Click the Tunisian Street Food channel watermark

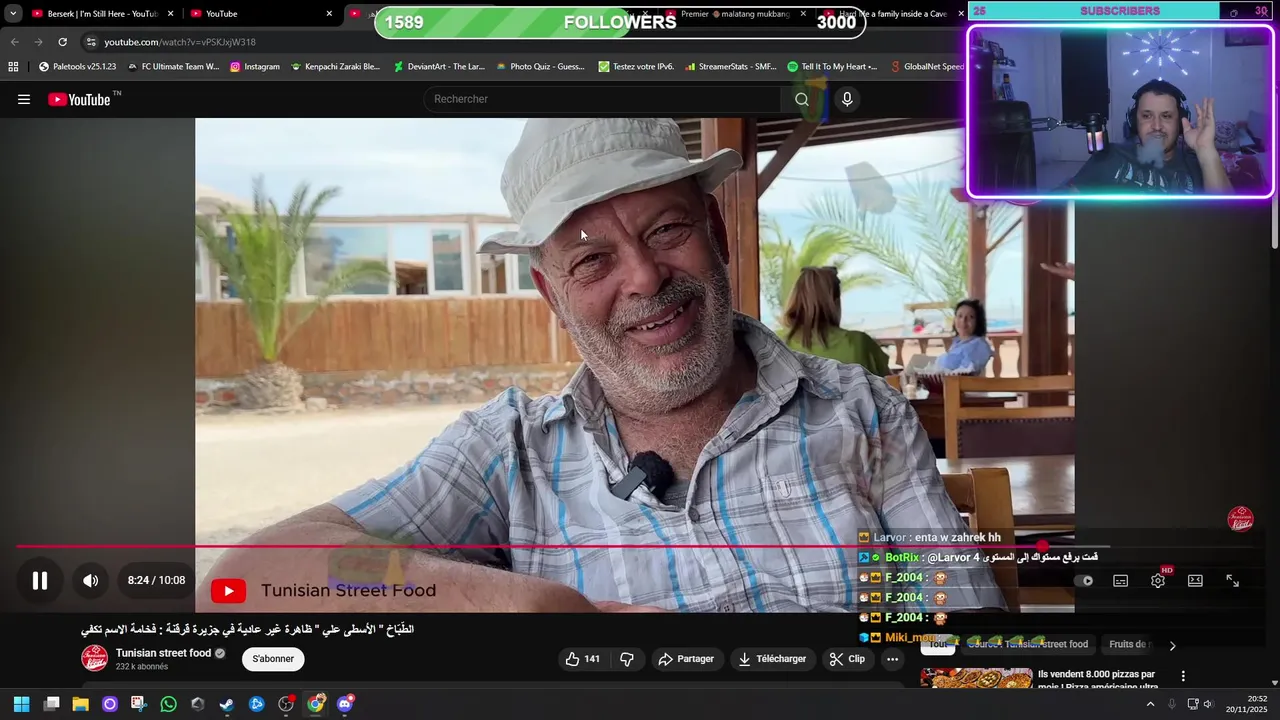click(1241, 519)
